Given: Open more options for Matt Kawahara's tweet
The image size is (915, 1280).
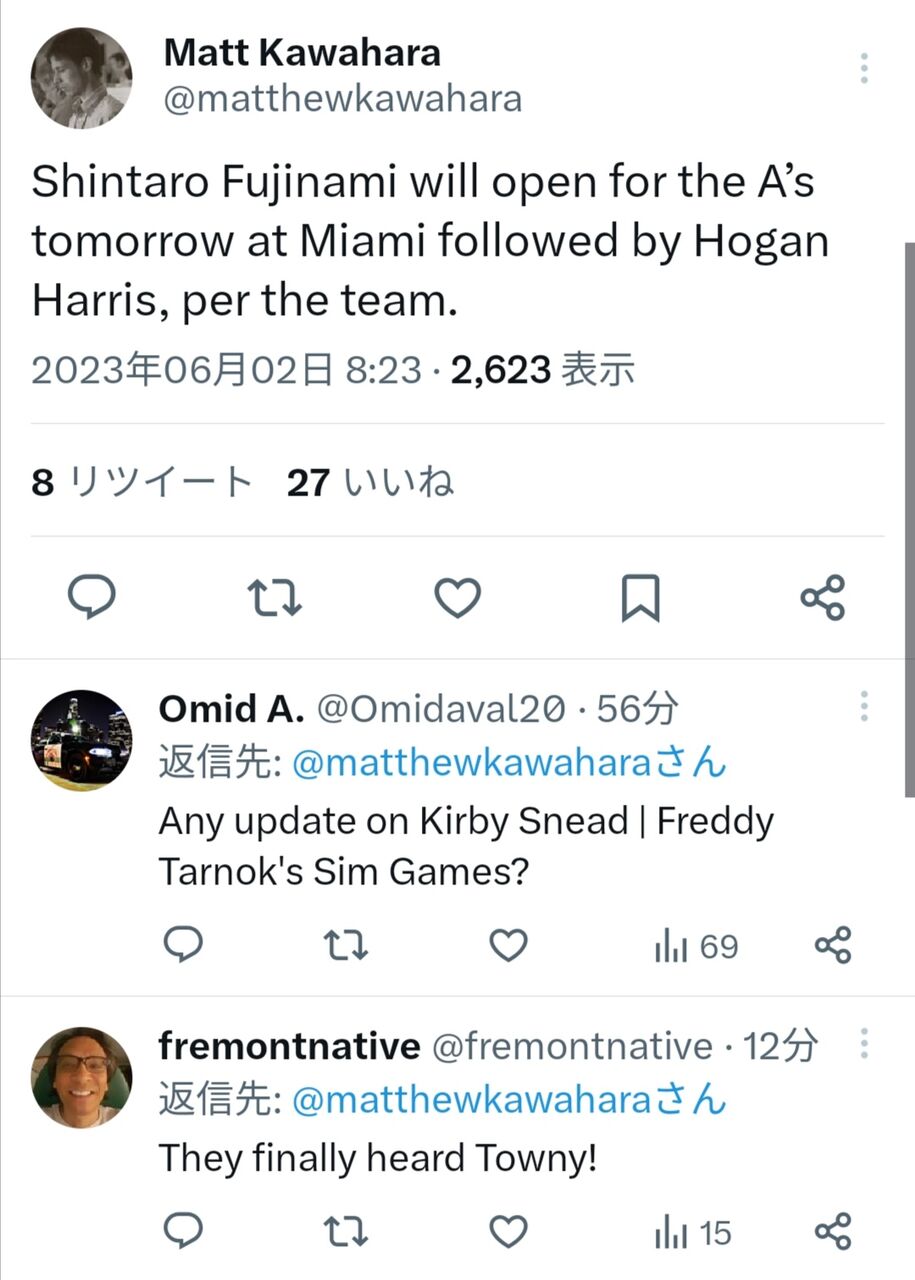Looking at the screenshot, I should [864, 68].
